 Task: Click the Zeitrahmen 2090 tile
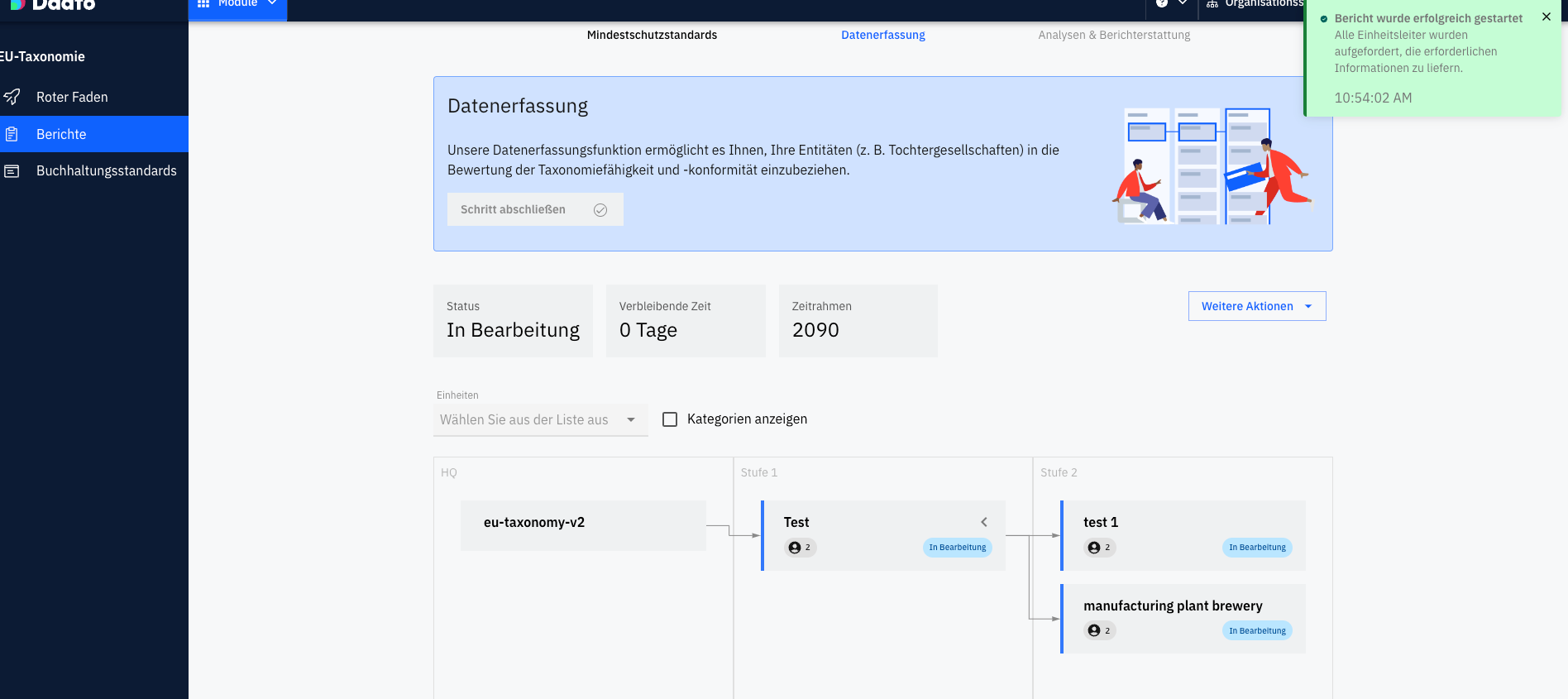click(858, 321)
